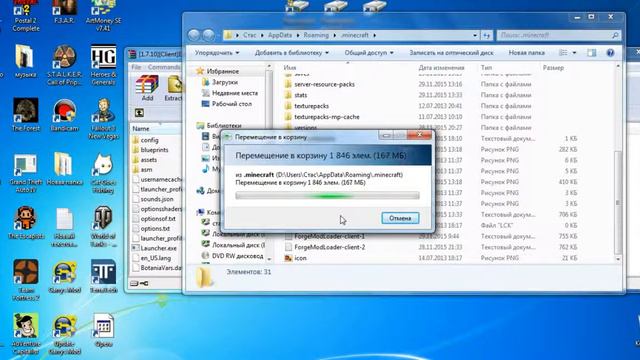
Task: Sort files by Дата изменения column header
Action: pyautogui.click(x=441, y=67)
